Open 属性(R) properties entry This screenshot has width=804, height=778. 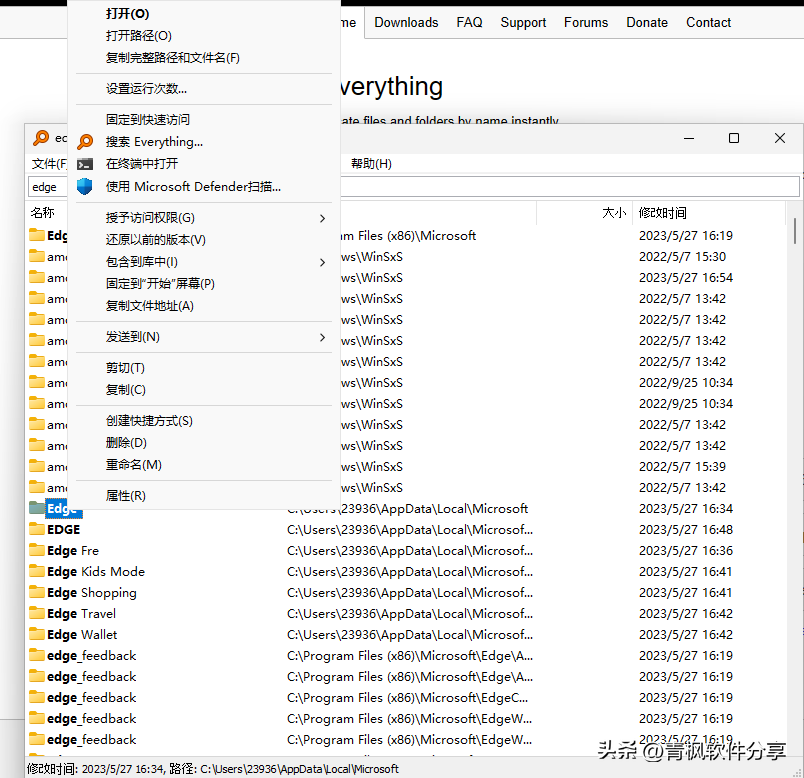pyautogui.click(x=126, y=495)
